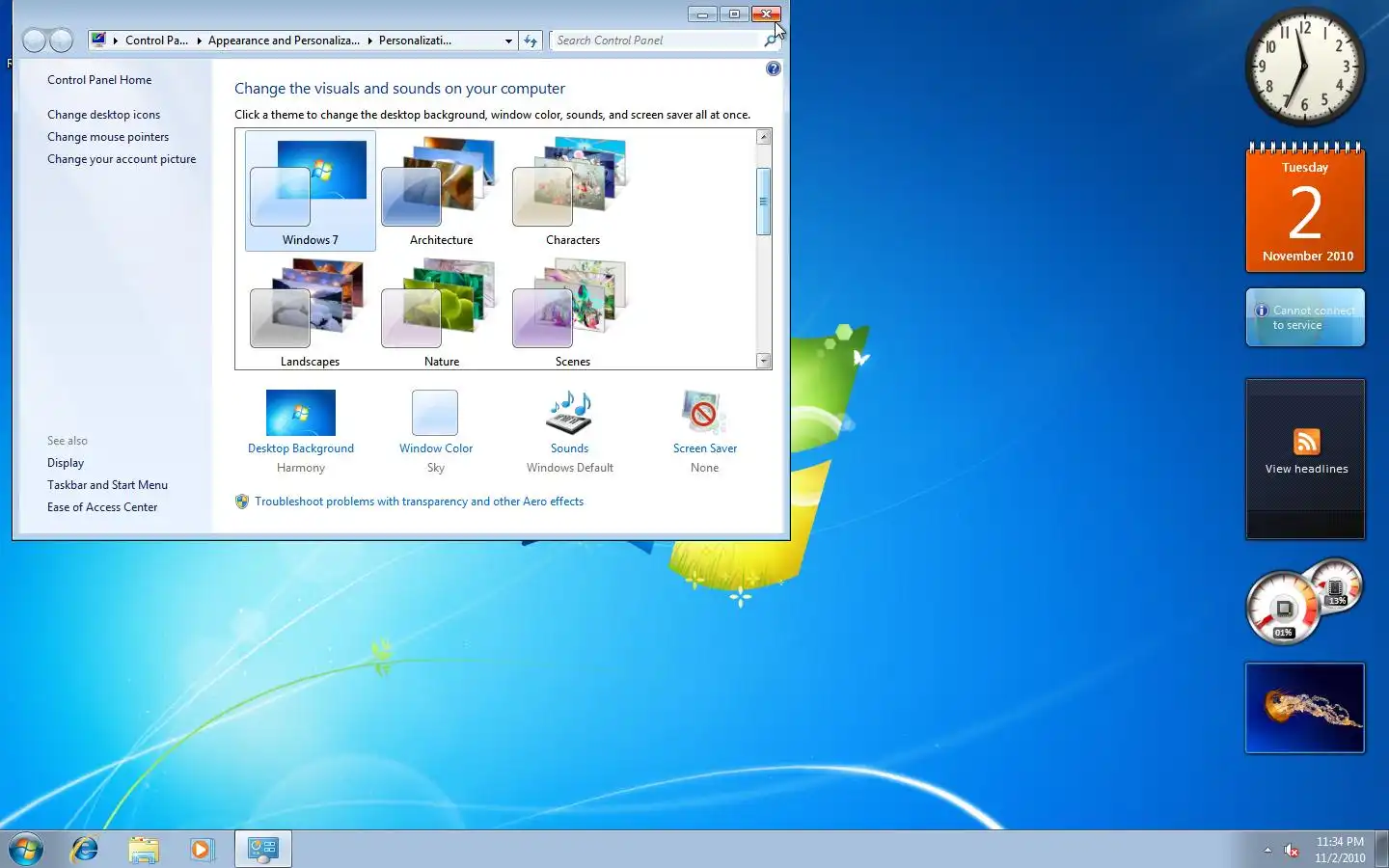Apply the Landscapes theme
The image size is (1389, 868).
310,312
